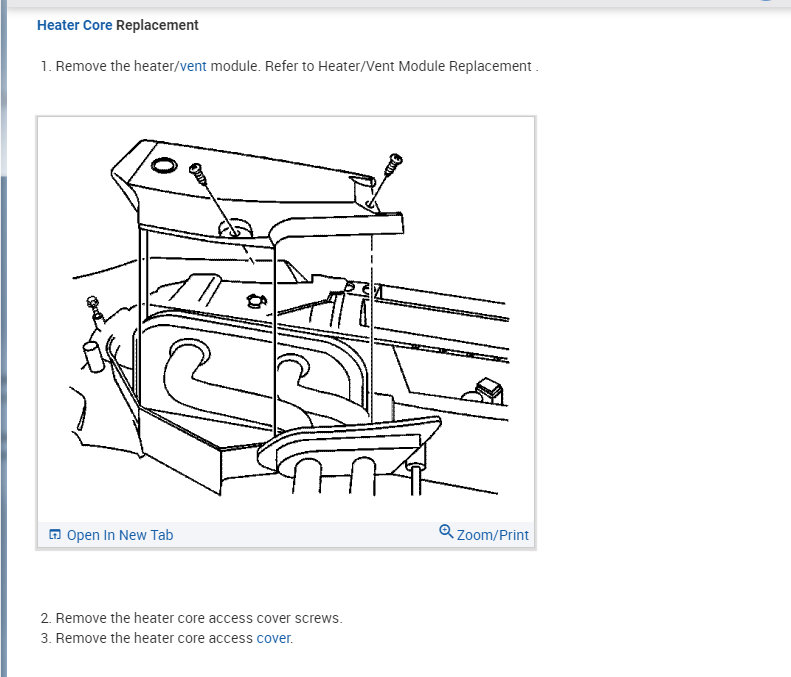Open the heater core diagram image
The height and width of the screenshot is (677, 791).
286,319
